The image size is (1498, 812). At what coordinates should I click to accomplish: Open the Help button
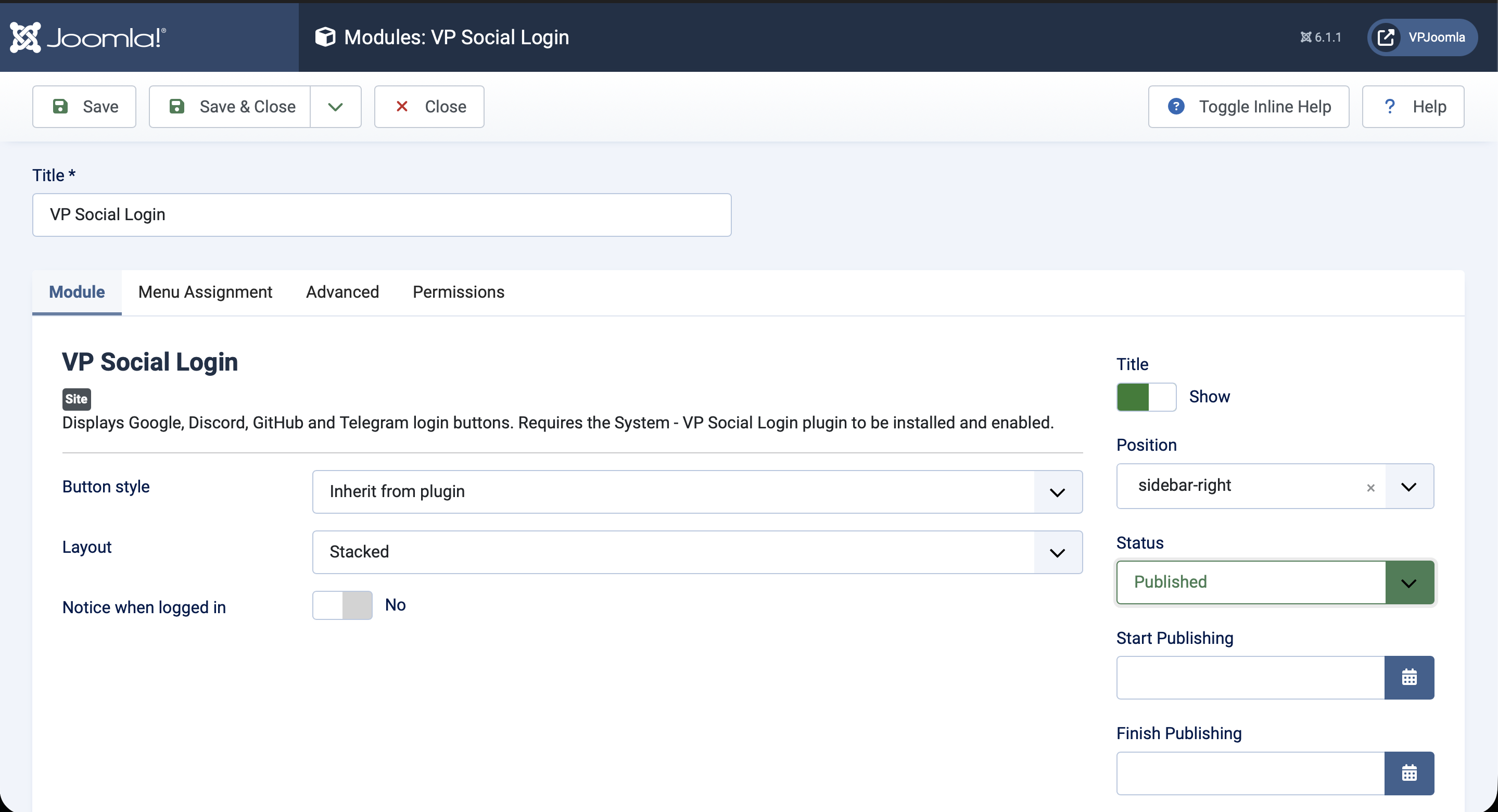(1413, 106)
